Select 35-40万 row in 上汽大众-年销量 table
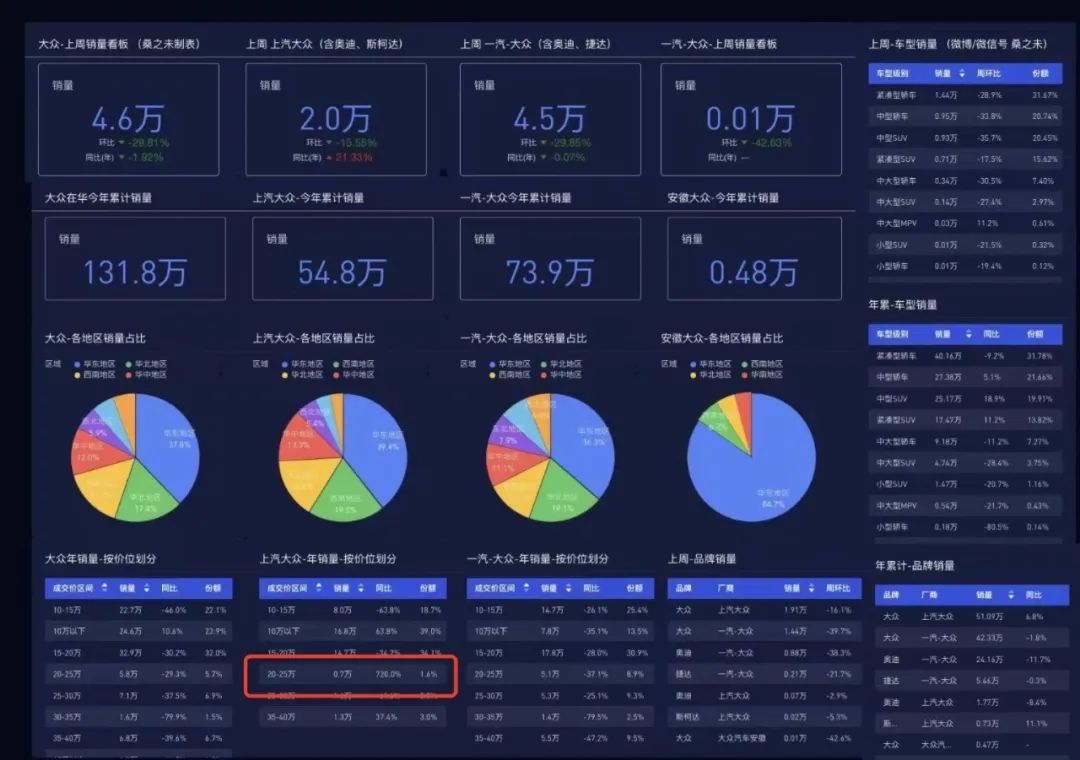Image resolution: width=1080 pixels, height=760 pixels. 353,717
